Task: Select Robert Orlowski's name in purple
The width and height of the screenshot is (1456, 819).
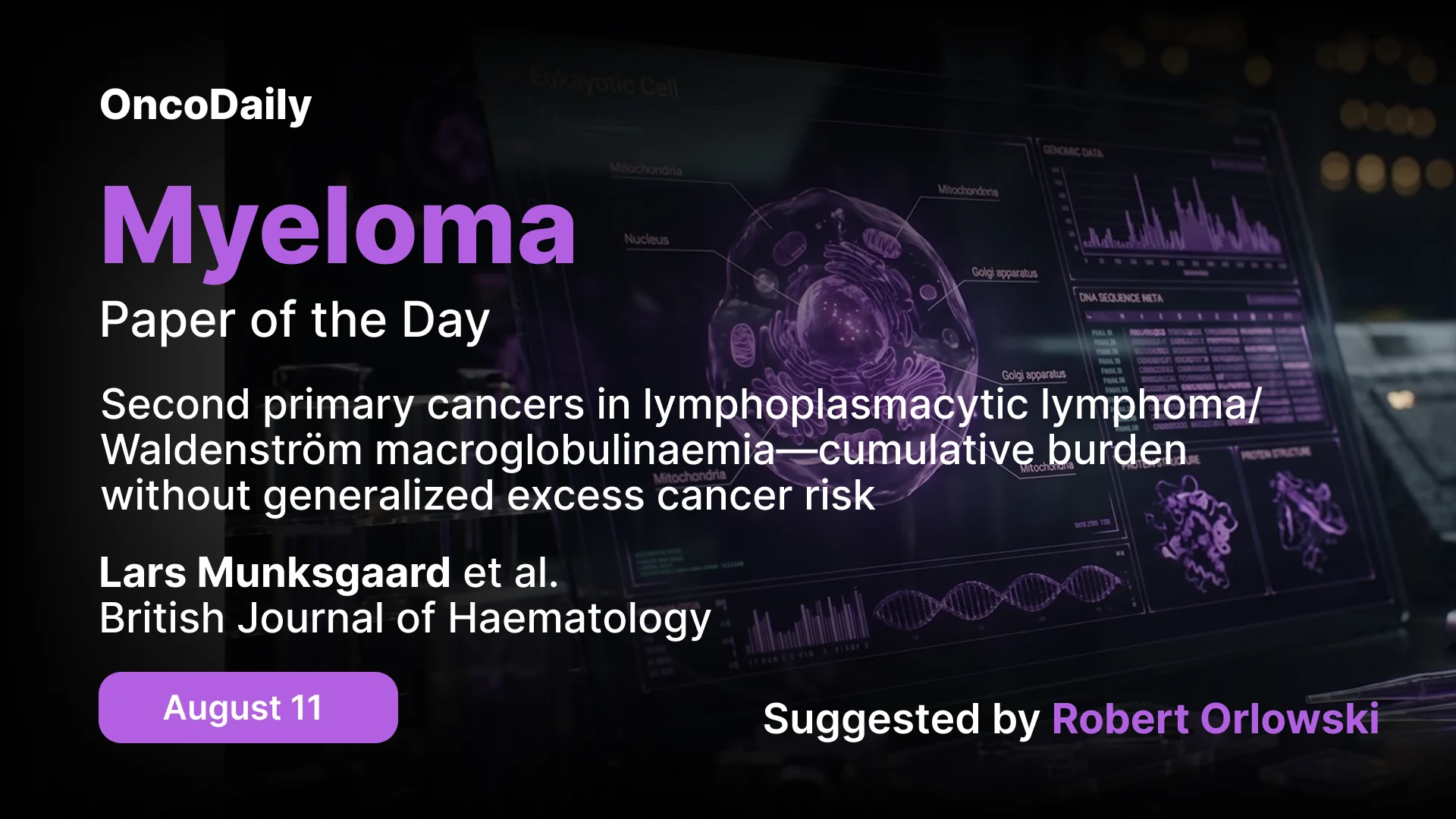Action: coord(1215,719)
